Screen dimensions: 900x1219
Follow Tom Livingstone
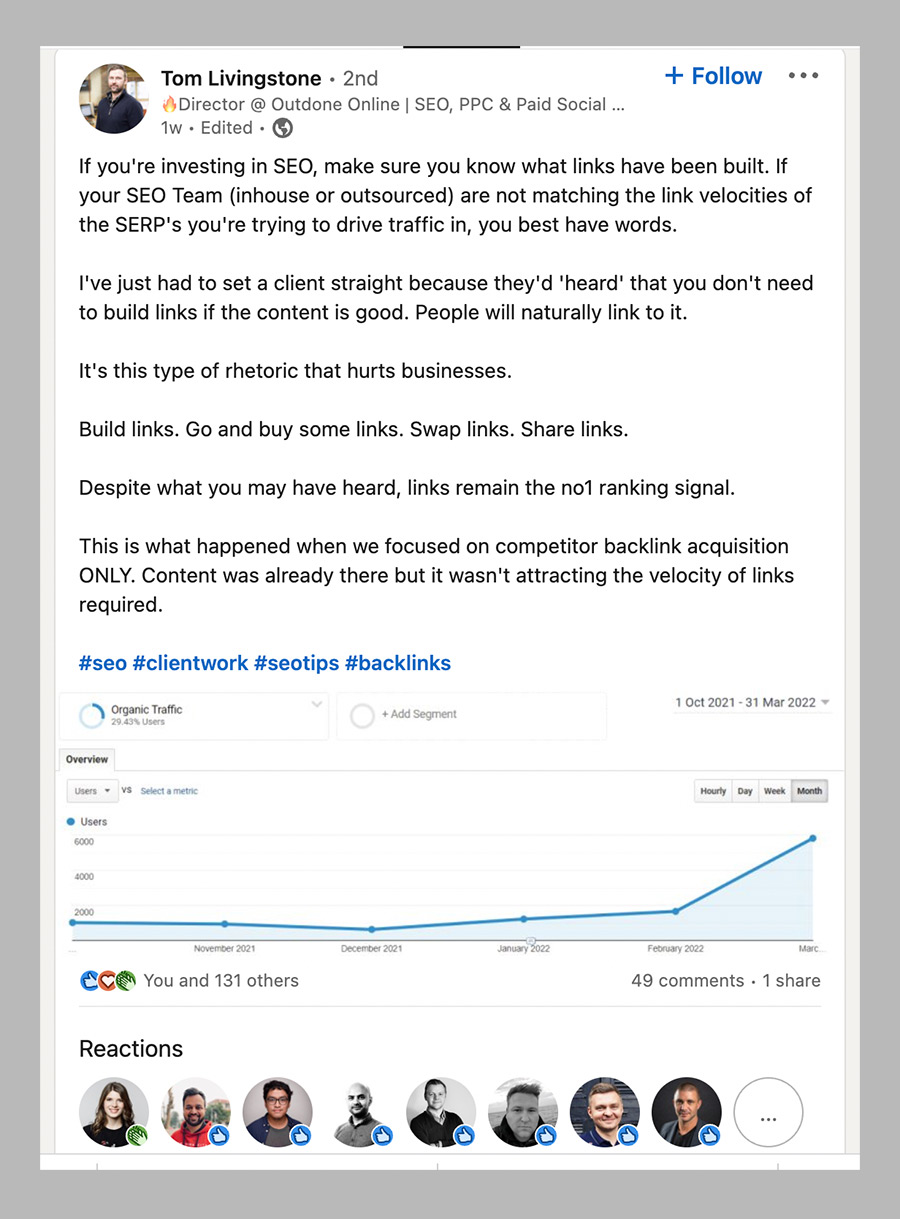coord(713,76)
